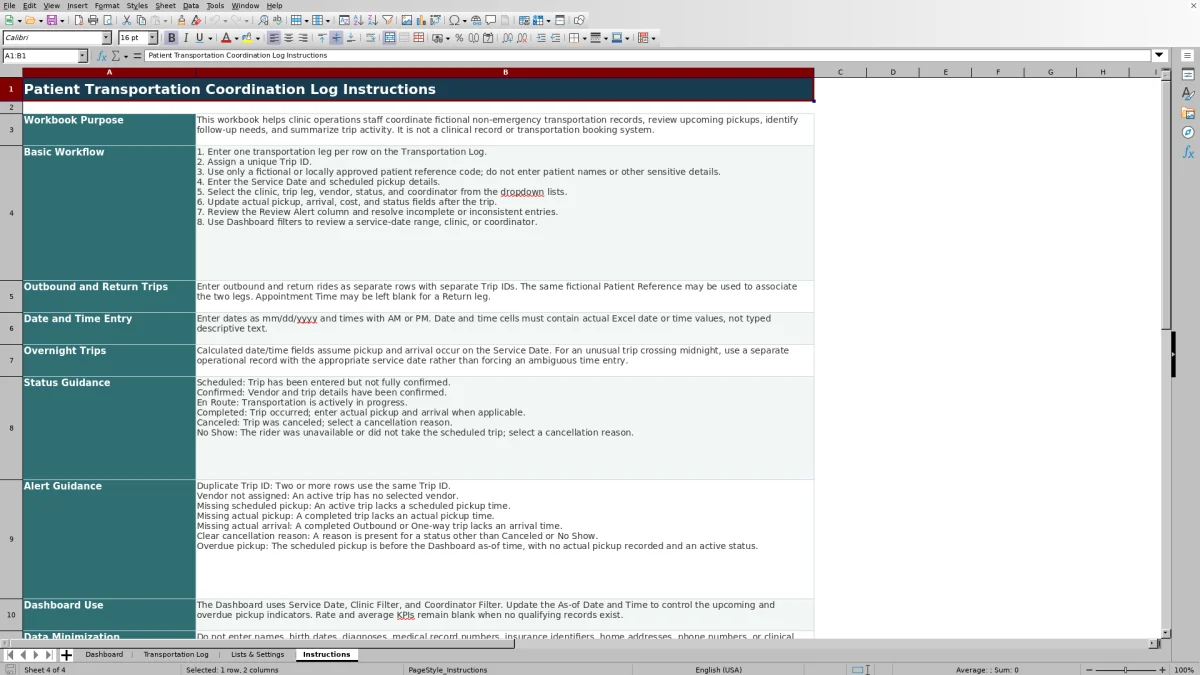Toggle Bold formatting
Image resolution: width=1200 pixels, height=675 pixels.
[x=171, y=38]
